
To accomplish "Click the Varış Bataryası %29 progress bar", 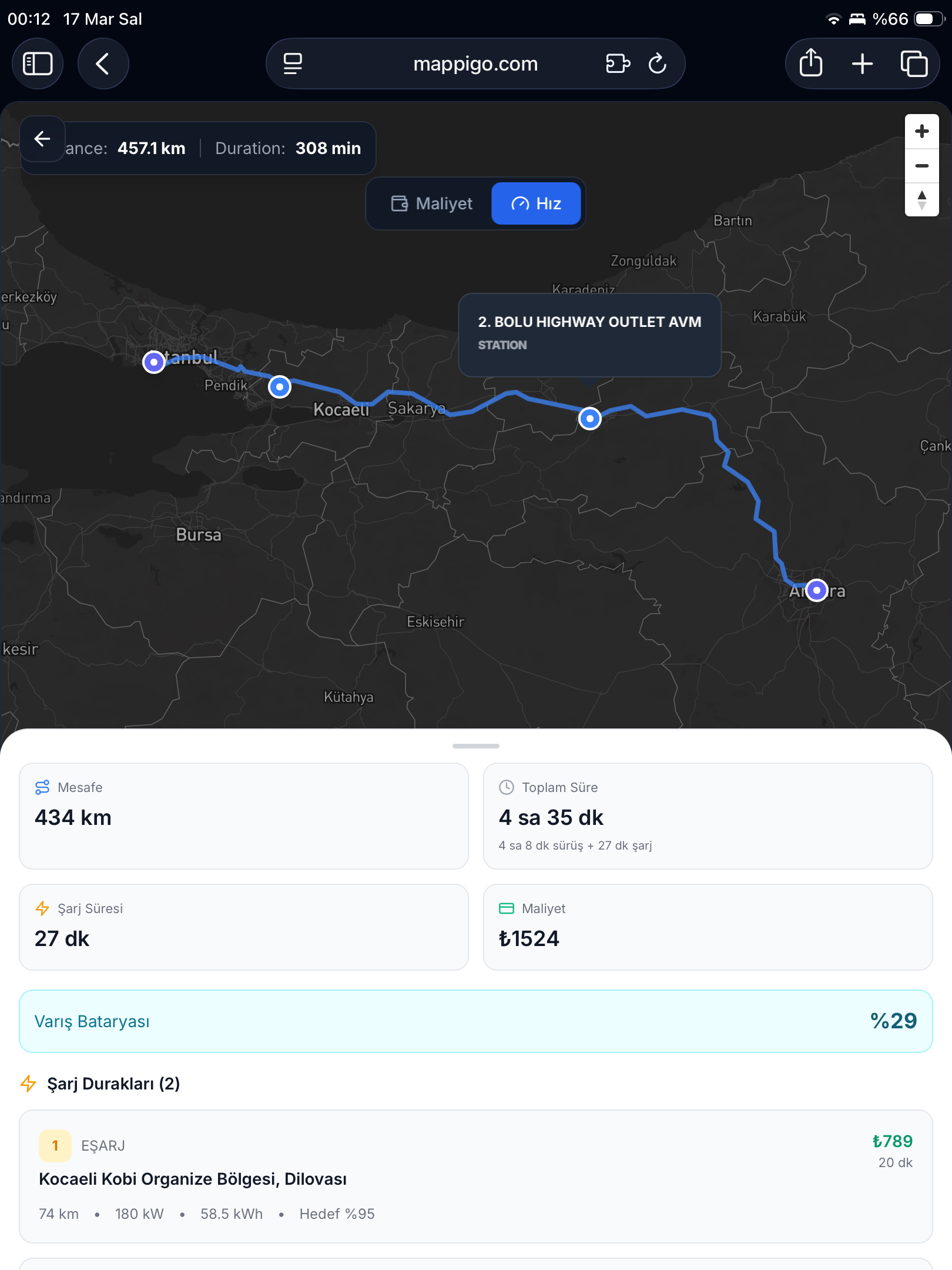I will 475,1021.
